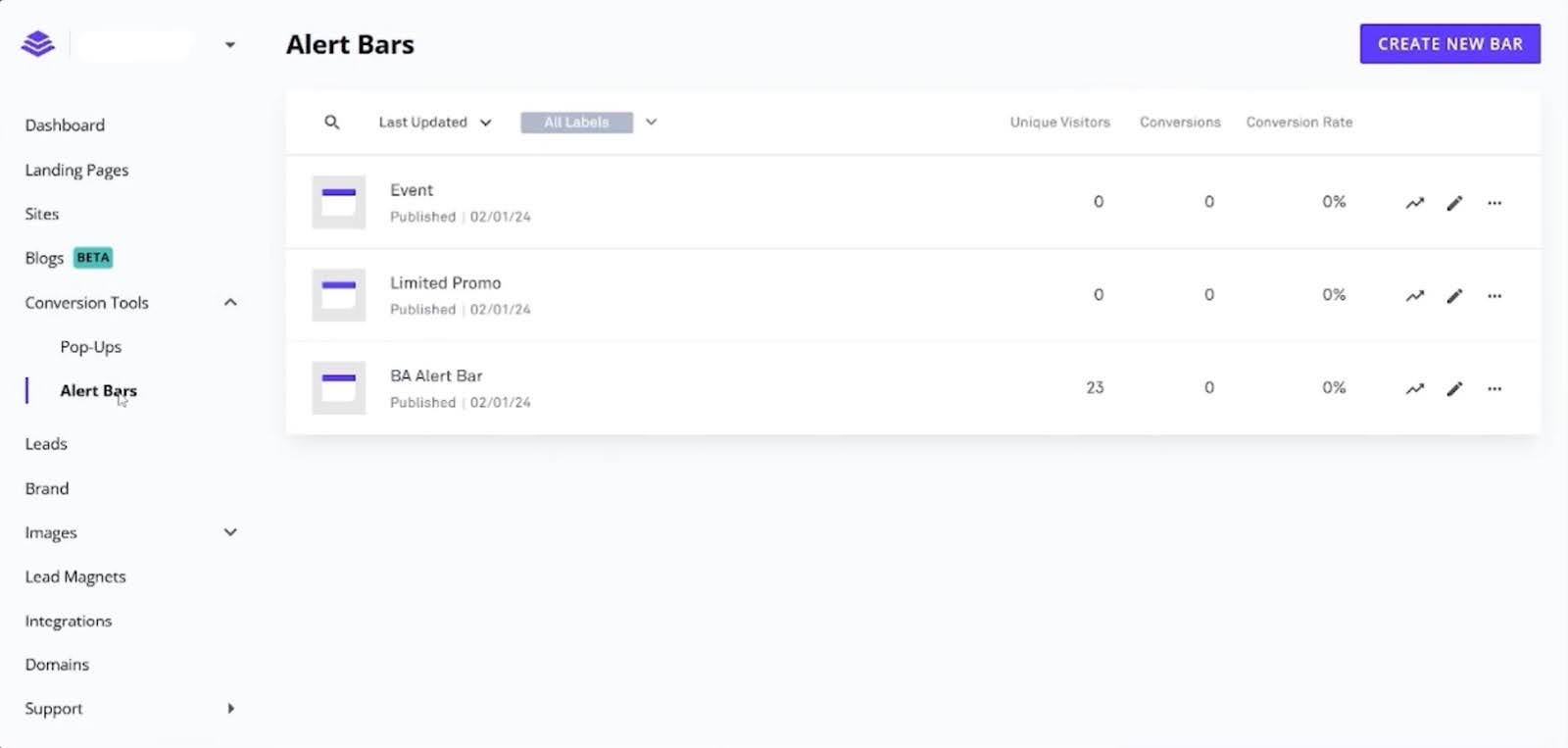Collapse the Conversion Tools section chevron

230,303
